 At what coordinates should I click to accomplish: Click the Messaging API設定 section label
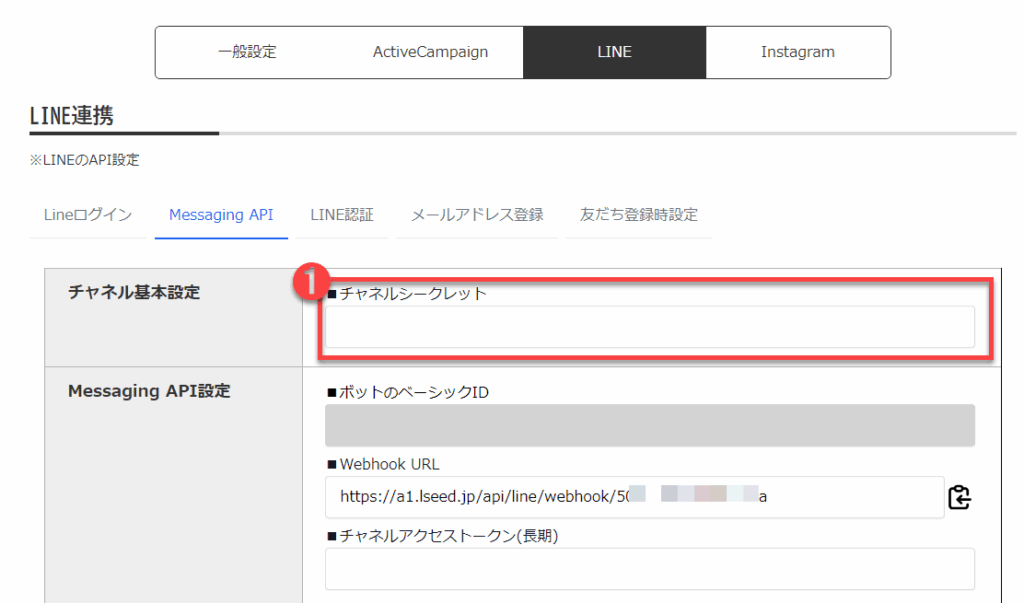click(x=149, y=391)
